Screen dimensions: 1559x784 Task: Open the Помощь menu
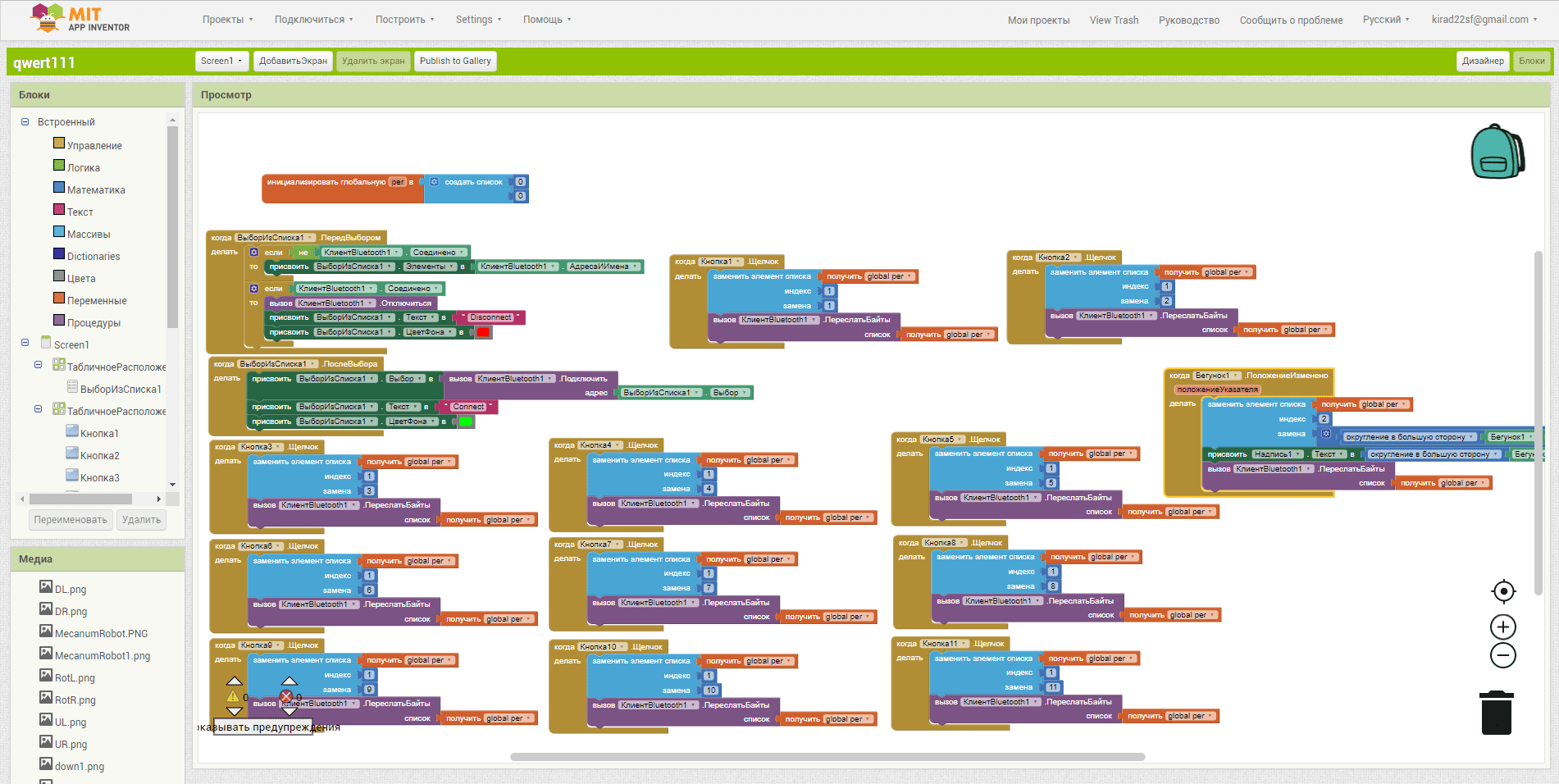coord(547,20)
